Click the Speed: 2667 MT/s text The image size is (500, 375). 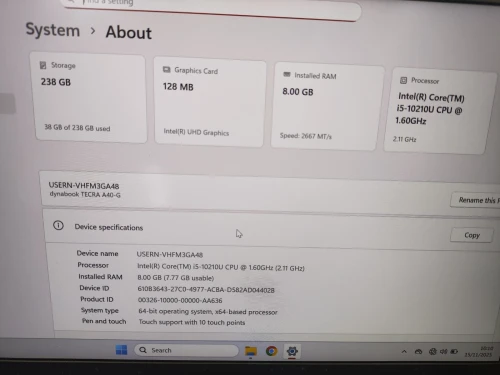306,136
